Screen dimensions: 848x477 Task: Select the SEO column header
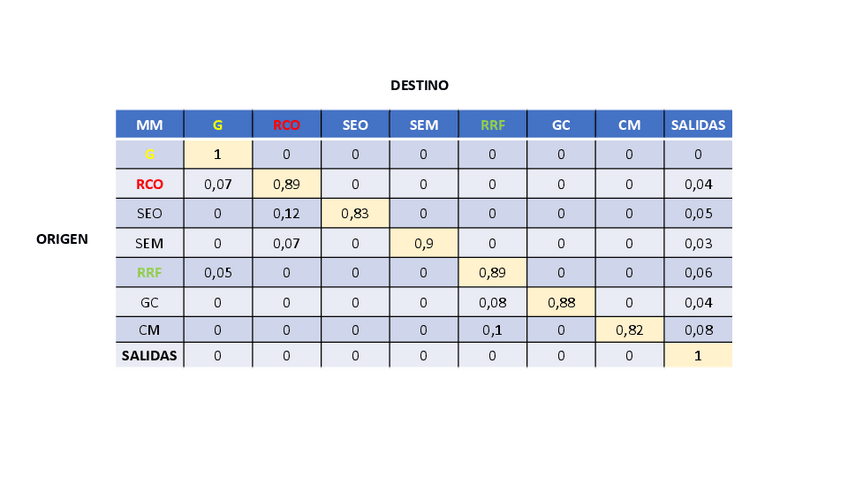[x=355, y=125]
